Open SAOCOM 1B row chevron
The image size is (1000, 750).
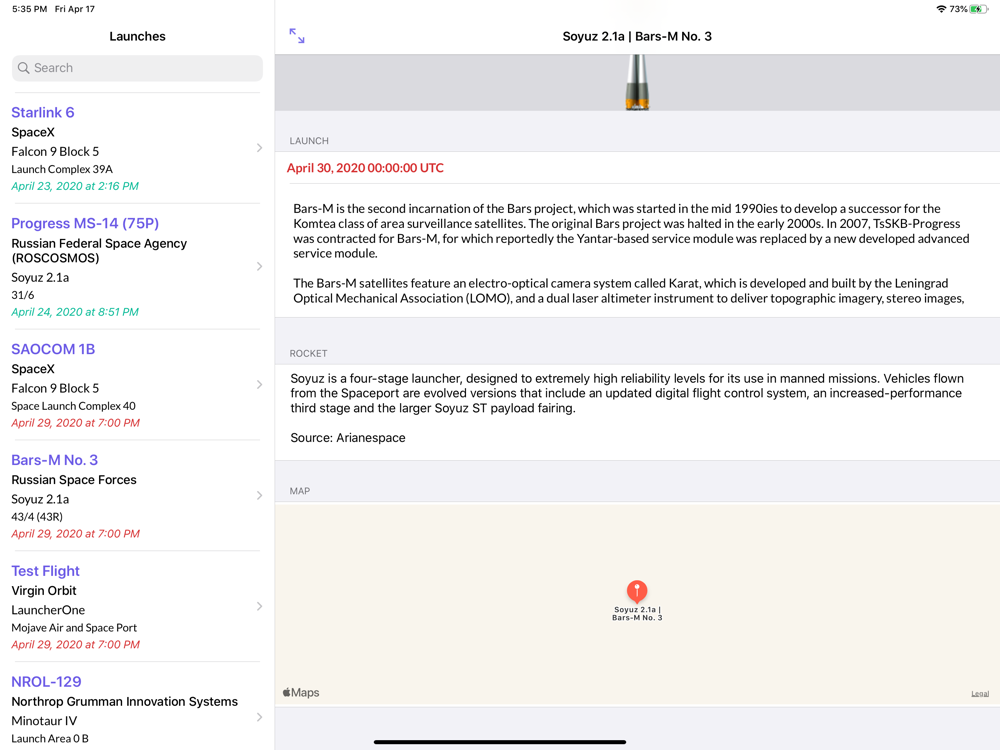coord(259,385)
